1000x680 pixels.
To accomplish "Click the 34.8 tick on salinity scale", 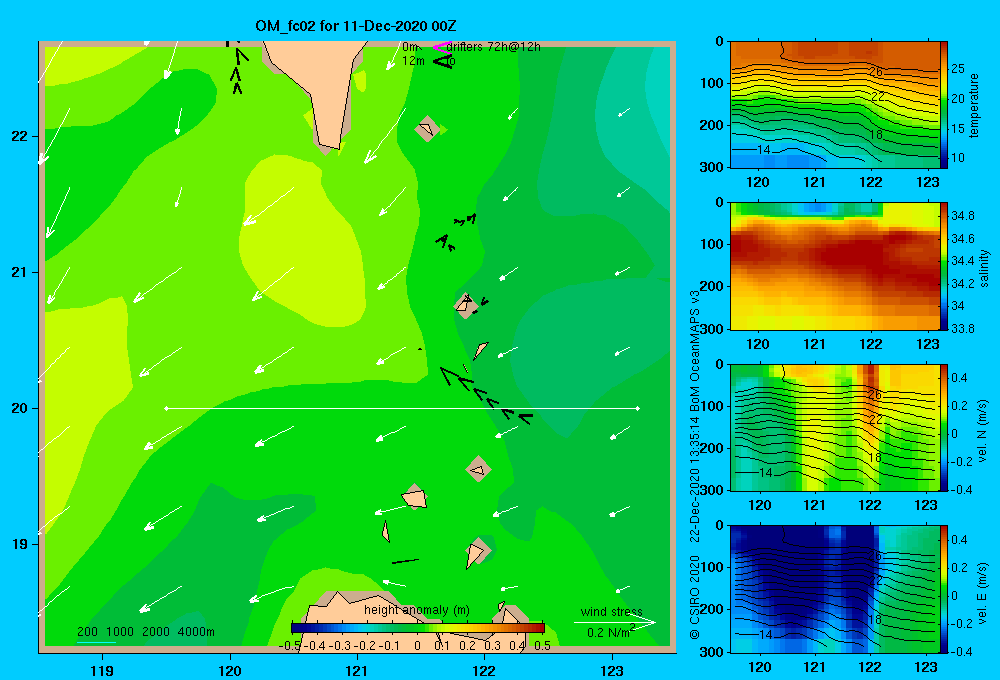I will (962, 216).
